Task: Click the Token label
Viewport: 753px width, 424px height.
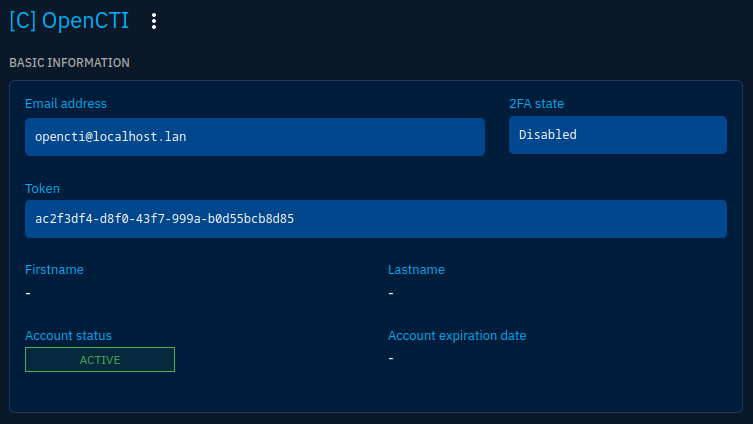Action: (x=43, y=188)
